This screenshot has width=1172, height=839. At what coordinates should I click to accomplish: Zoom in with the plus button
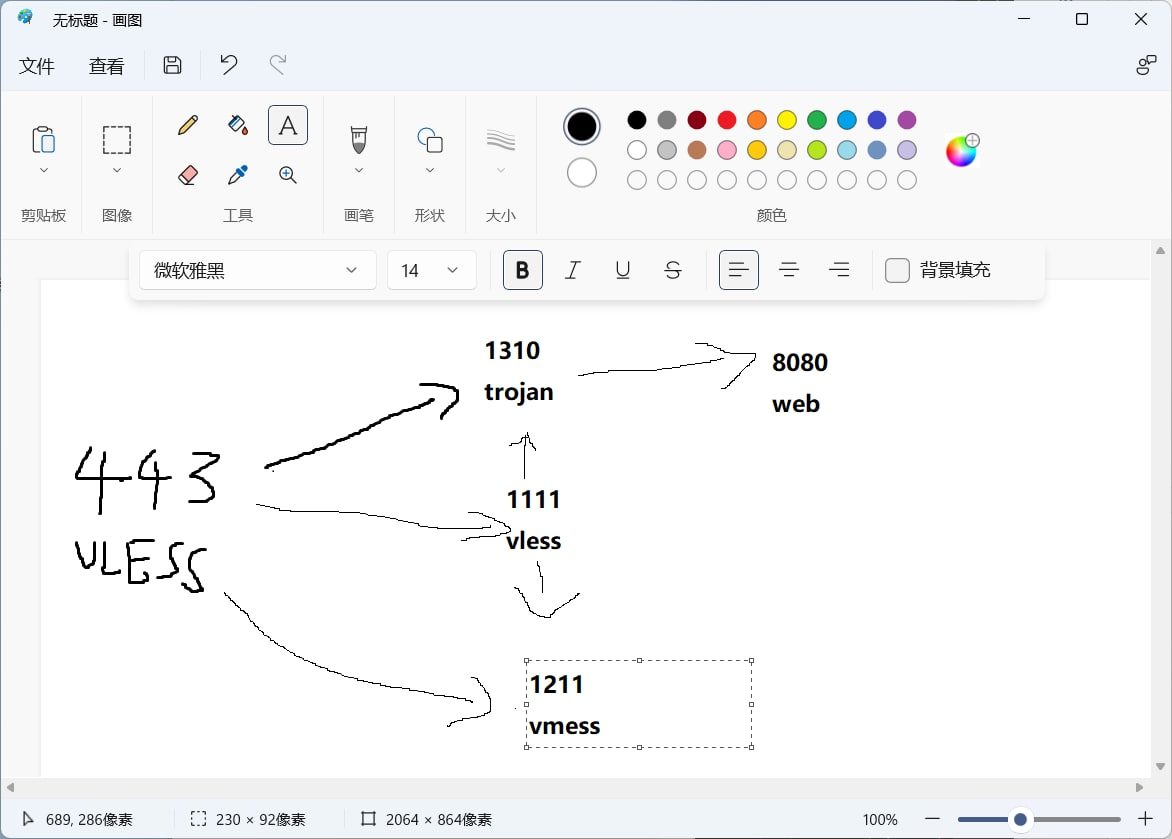[1145, 819]
